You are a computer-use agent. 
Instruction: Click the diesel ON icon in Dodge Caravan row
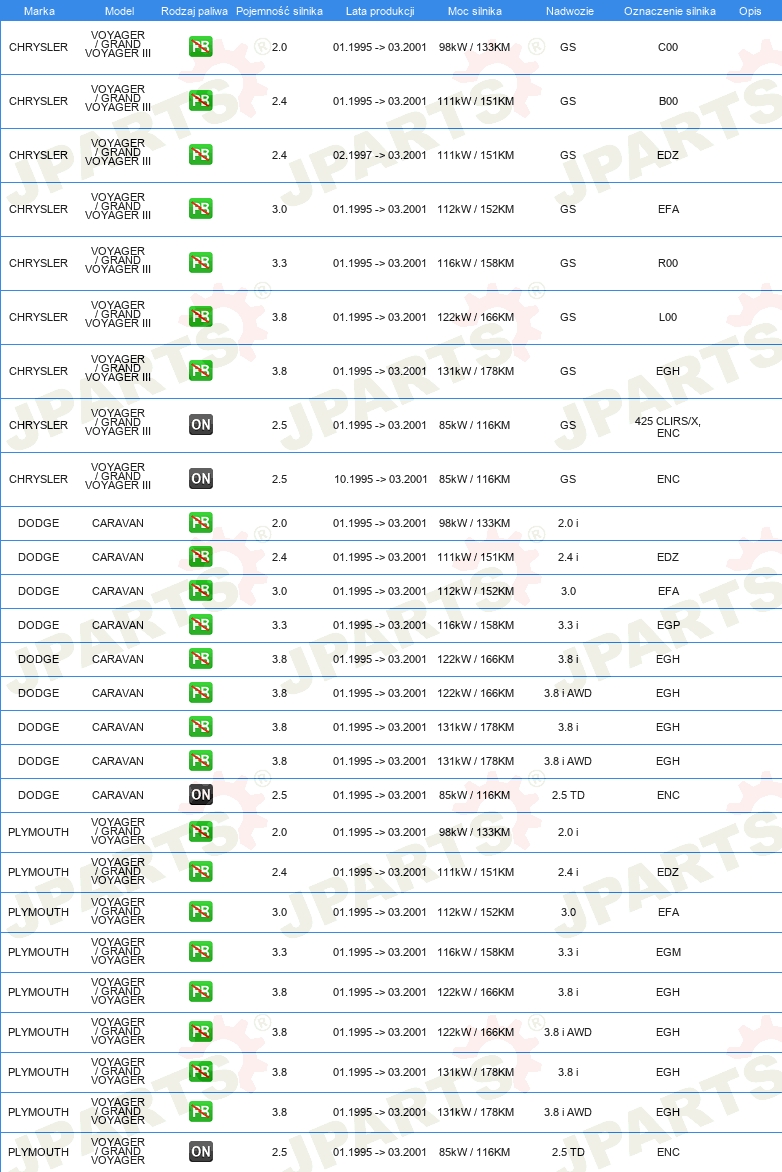pos(200,795)
